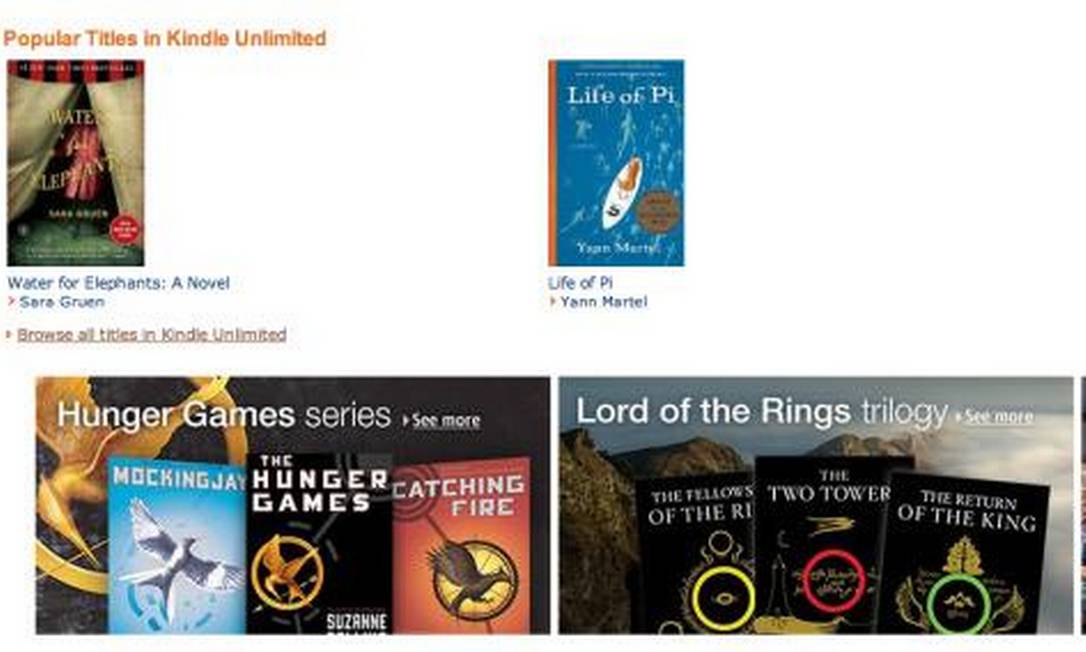Viewport: 1086px width, 652px height.
Task: Click the Popular Titles in Kindle Unlimited heading
Action: click(165, 38)
